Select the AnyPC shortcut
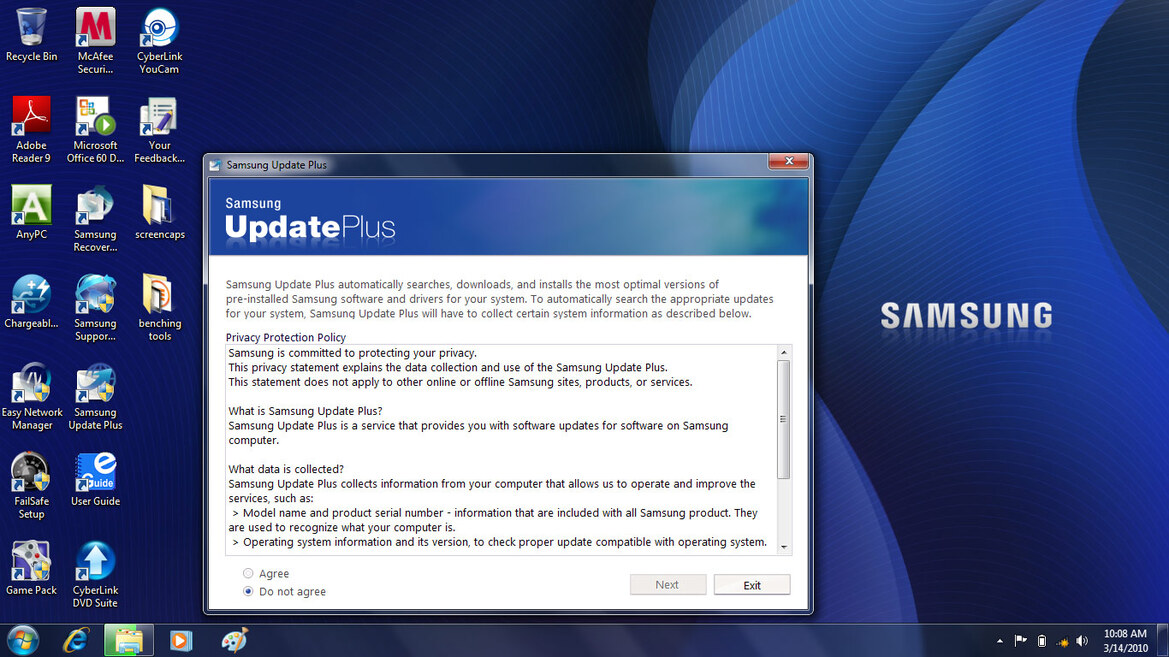The height and width of the screenshot is (657, 1169). [x=31, y=213]
